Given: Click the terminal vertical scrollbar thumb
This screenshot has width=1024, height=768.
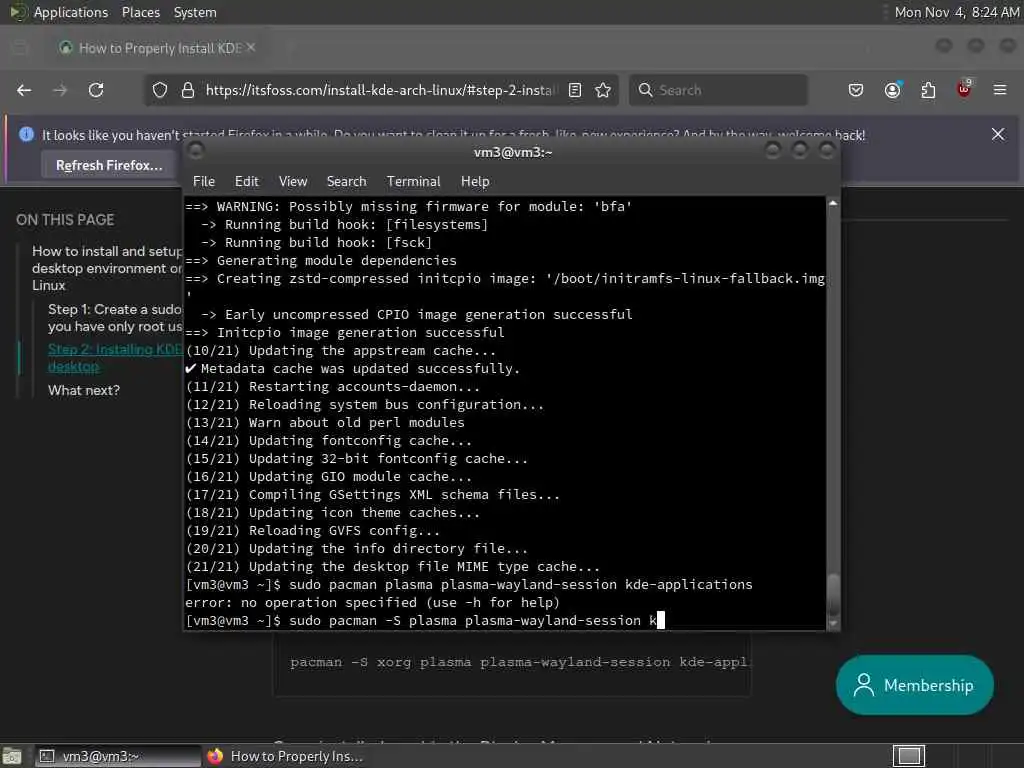Looking at the screenshot, I should 833,594.
